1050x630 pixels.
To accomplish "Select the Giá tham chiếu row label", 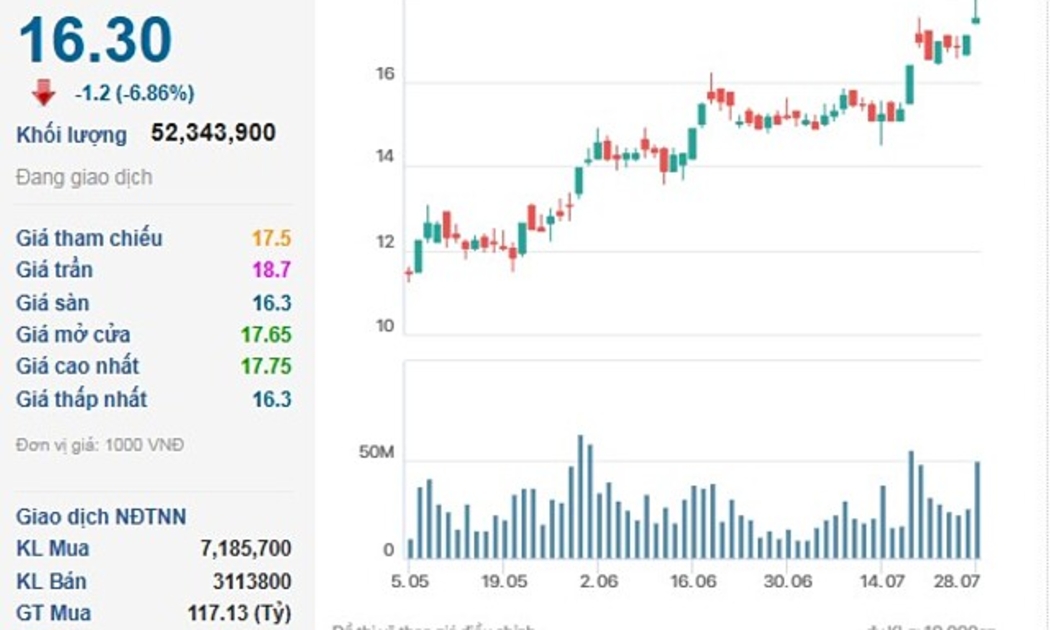I will tap(89, 238).
